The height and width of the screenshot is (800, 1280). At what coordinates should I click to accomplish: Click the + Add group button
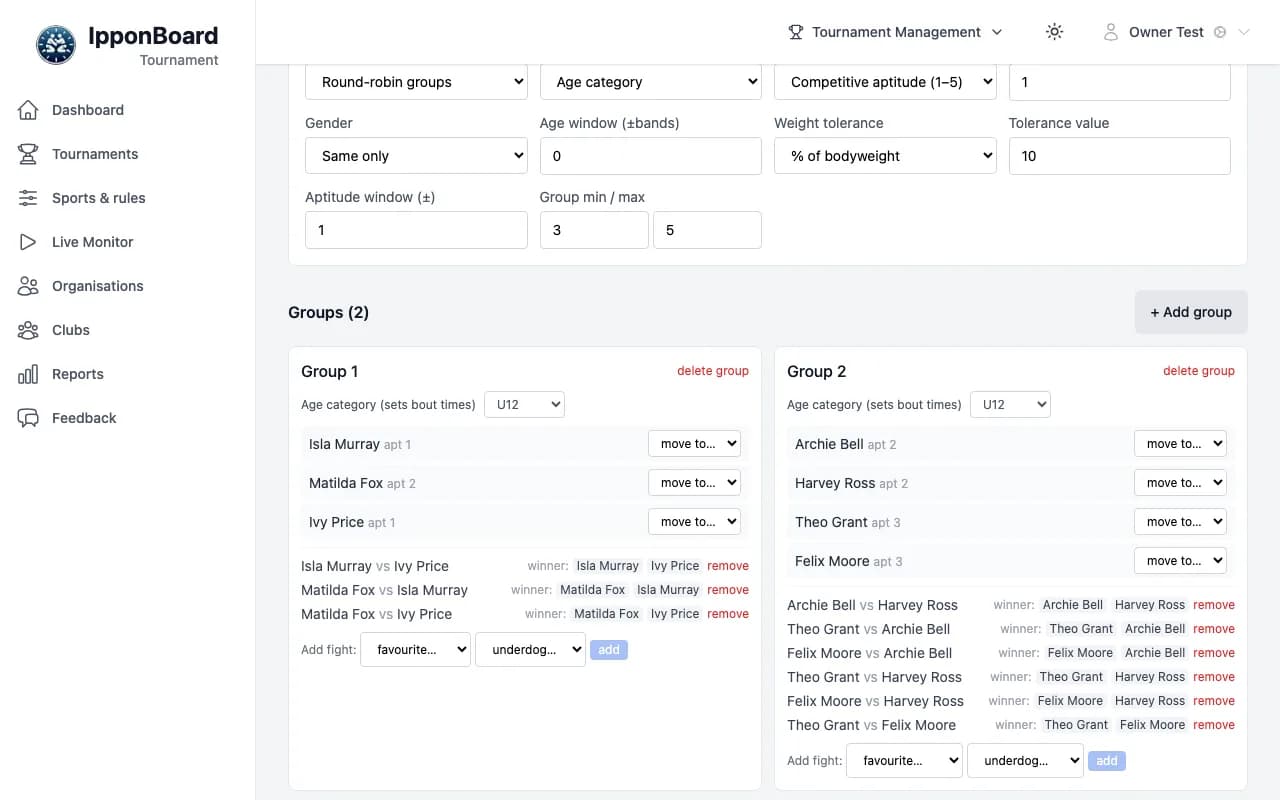pos(1191,312)
